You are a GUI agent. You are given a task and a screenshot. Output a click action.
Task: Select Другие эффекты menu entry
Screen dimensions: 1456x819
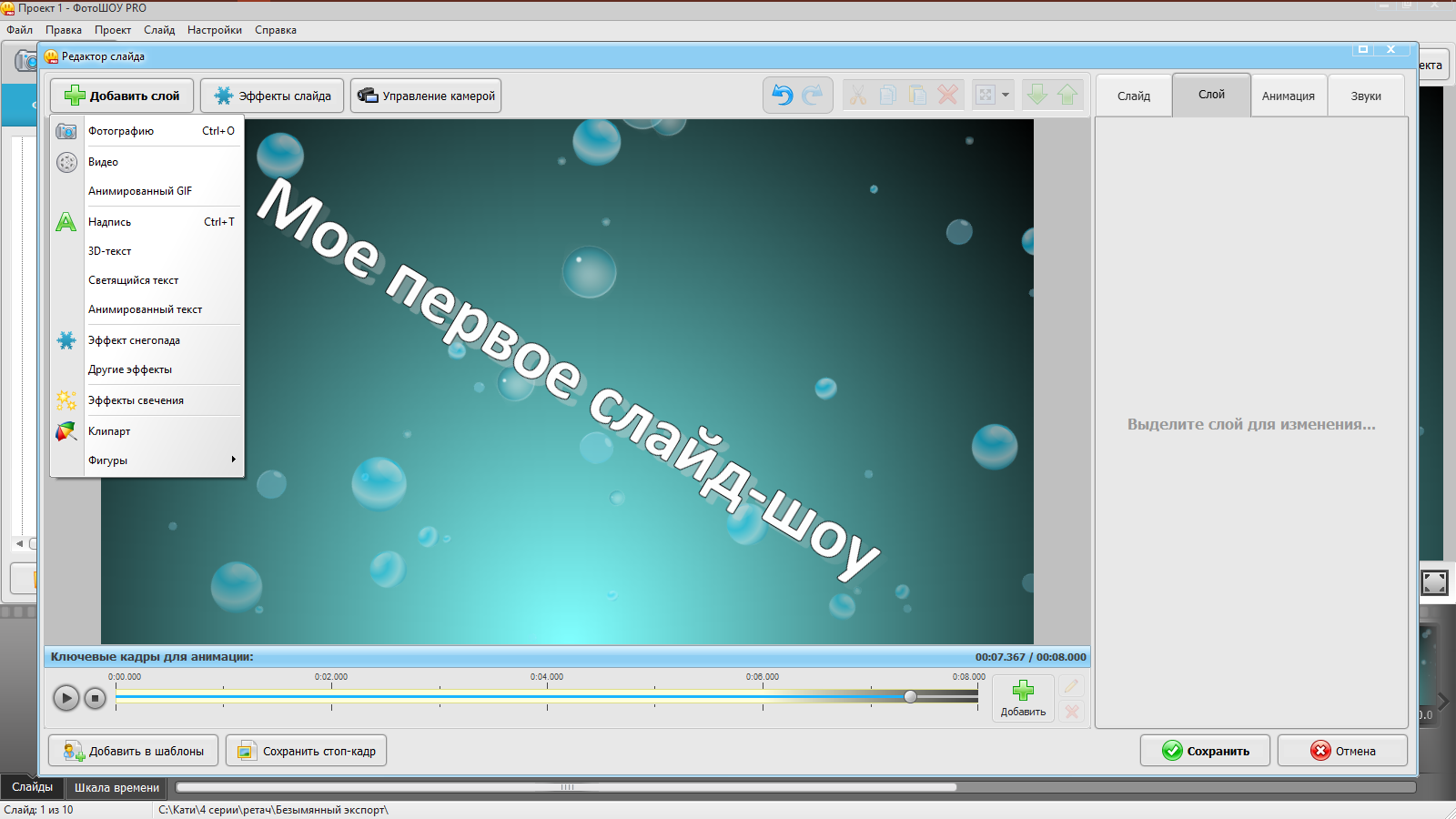point(147,369)
